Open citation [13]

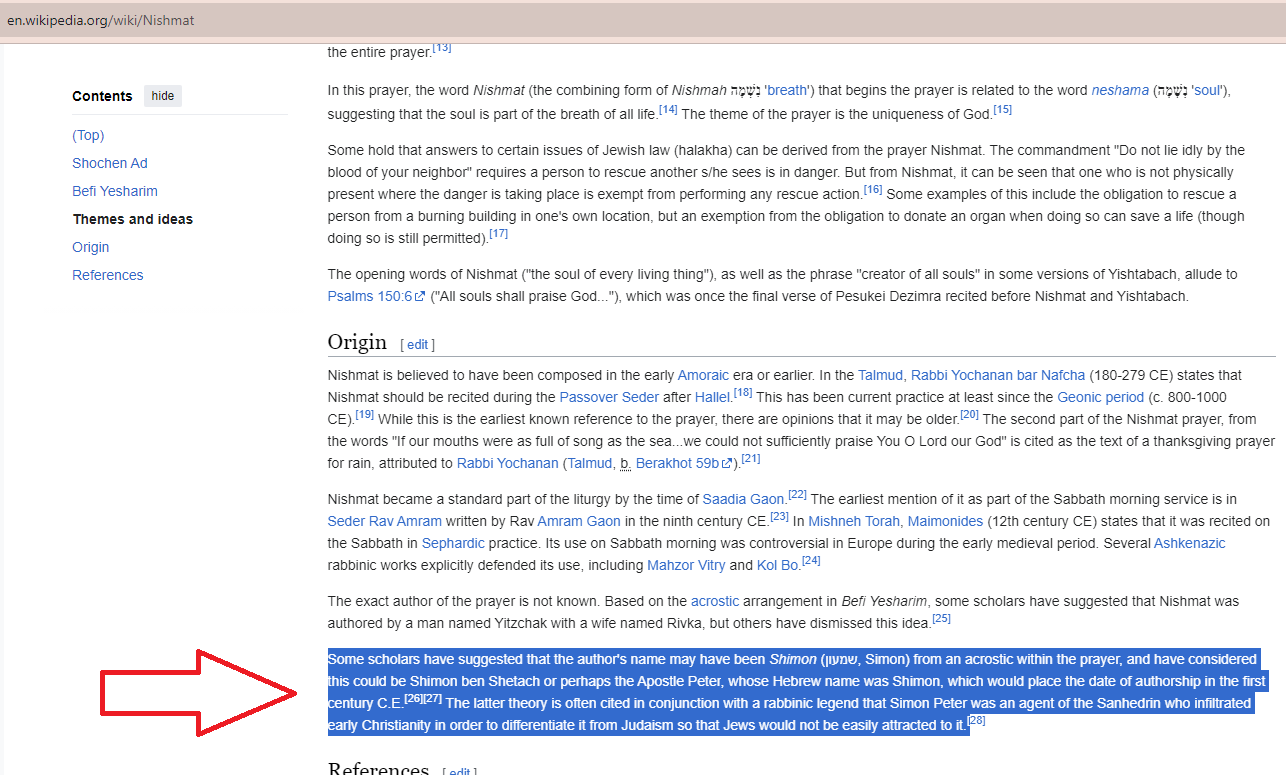pos(442,47)
